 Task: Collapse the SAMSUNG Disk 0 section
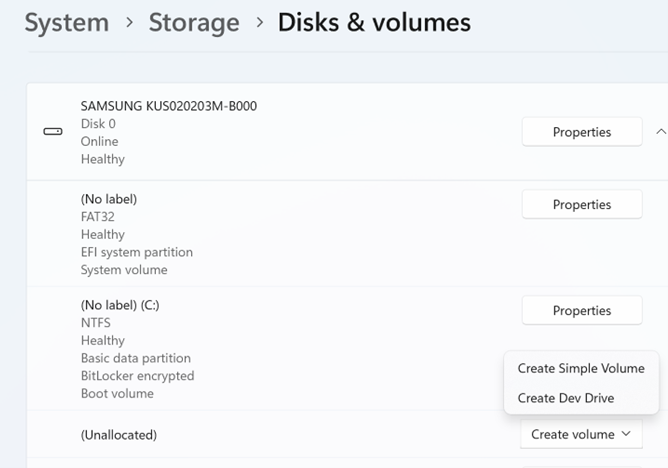pyautogui.click(x=660, y=132)
